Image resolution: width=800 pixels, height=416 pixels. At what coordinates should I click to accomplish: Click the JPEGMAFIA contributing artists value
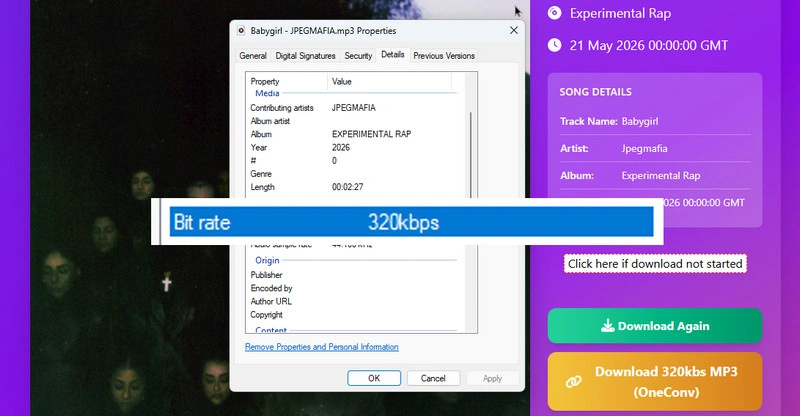coord(354,108)
